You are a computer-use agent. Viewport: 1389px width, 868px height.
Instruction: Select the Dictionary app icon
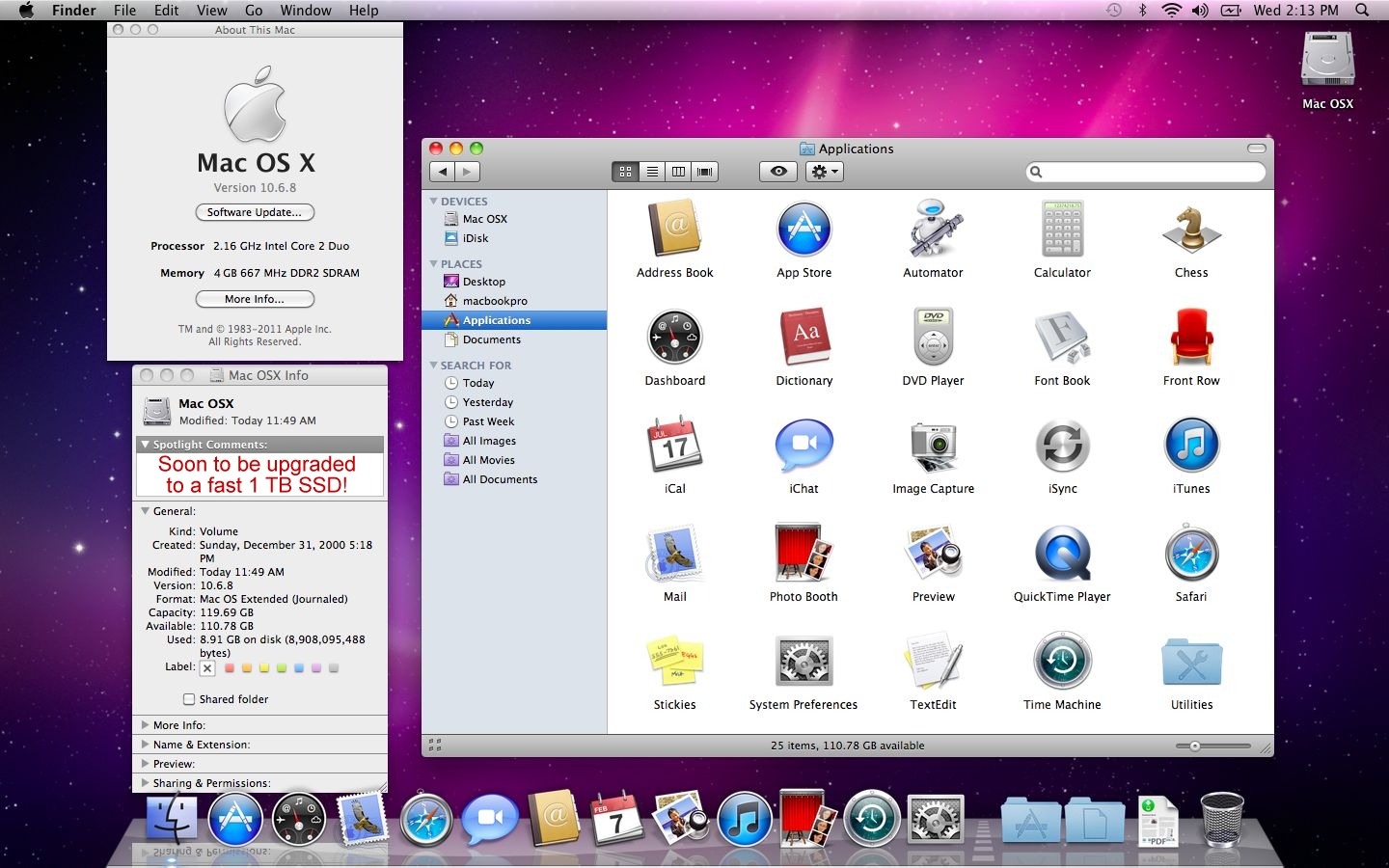pos(803,337)
